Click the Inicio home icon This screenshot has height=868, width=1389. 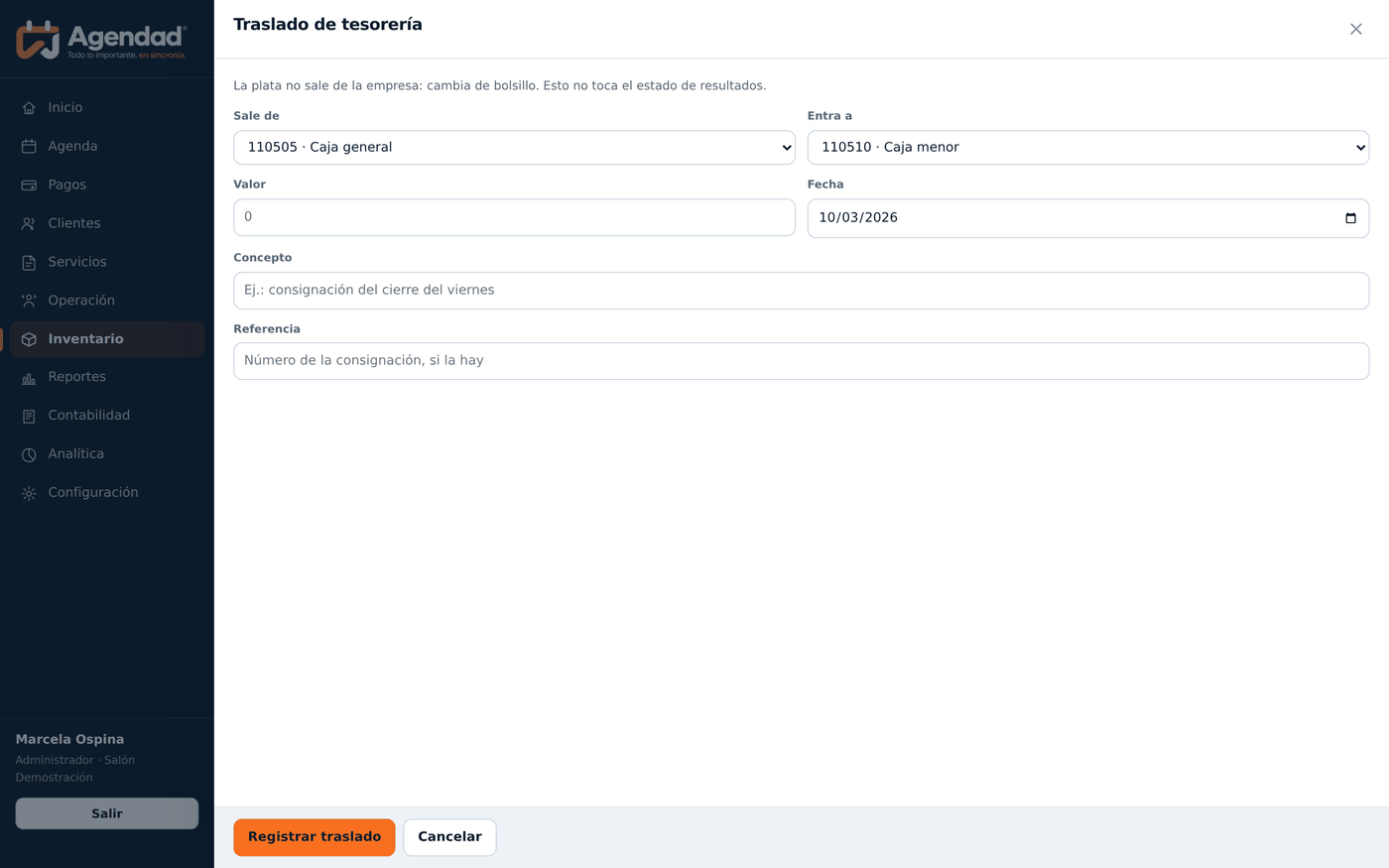(29, 108)
